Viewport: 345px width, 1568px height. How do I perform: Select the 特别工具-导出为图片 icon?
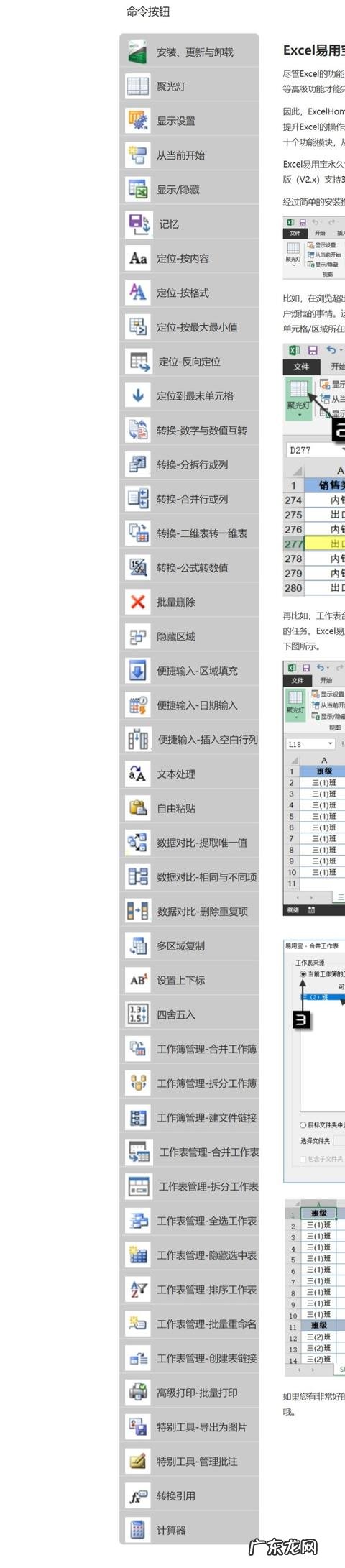coord(137,1426)
